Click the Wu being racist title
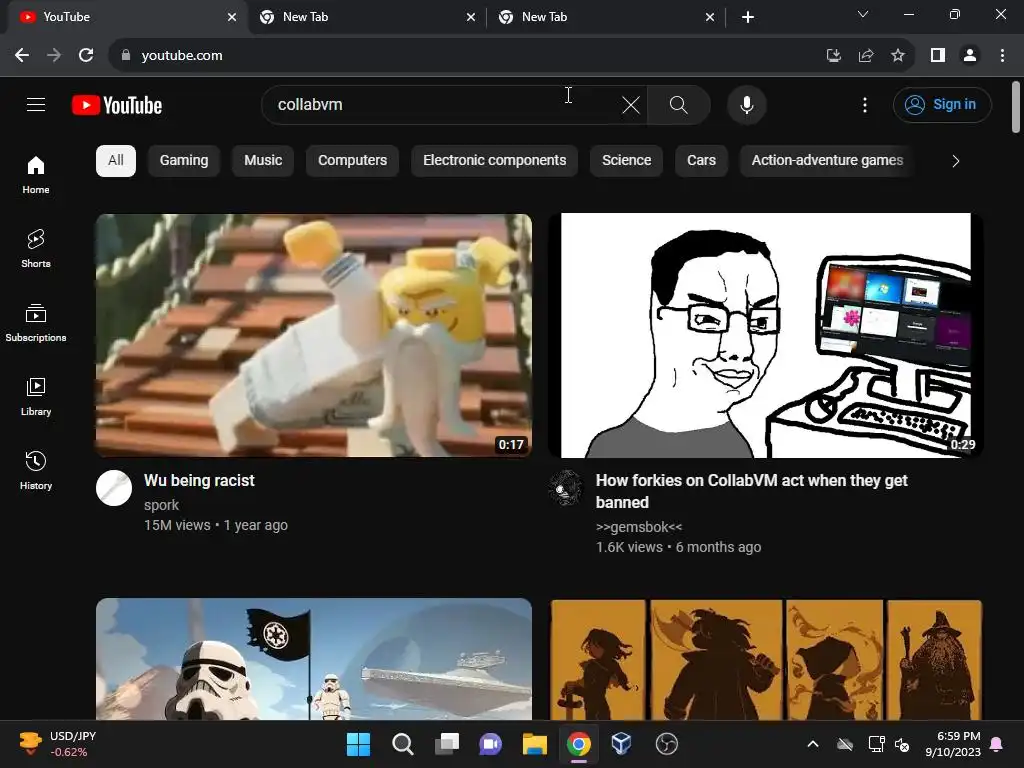Image resolution: width=1024 pixels, height=768 pixels. point(199,481)
